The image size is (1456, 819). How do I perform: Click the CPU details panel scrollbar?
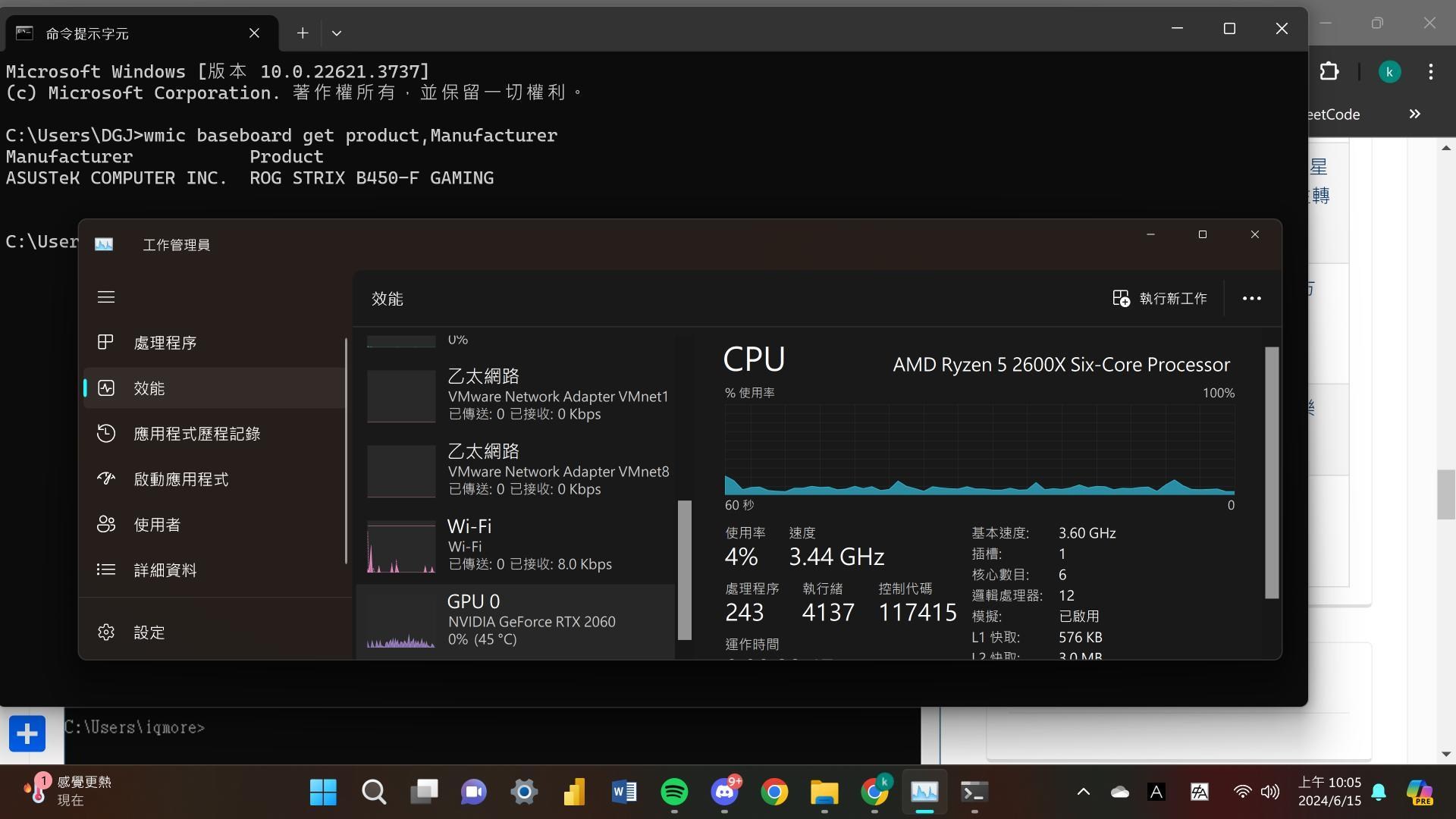[x=1272, y=472]
